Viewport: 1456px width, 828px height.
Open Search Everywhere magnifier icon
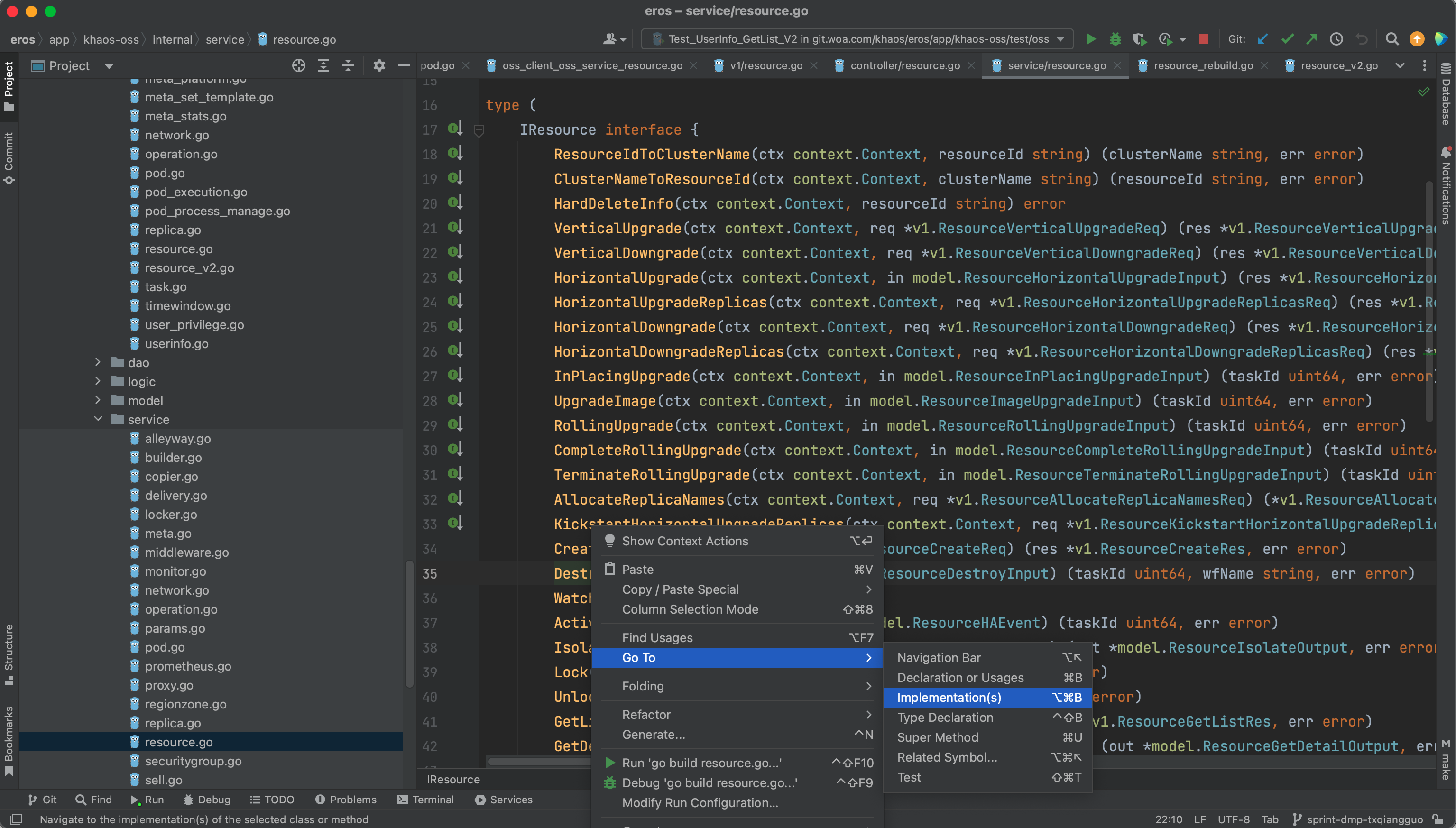click(1391, 39)
